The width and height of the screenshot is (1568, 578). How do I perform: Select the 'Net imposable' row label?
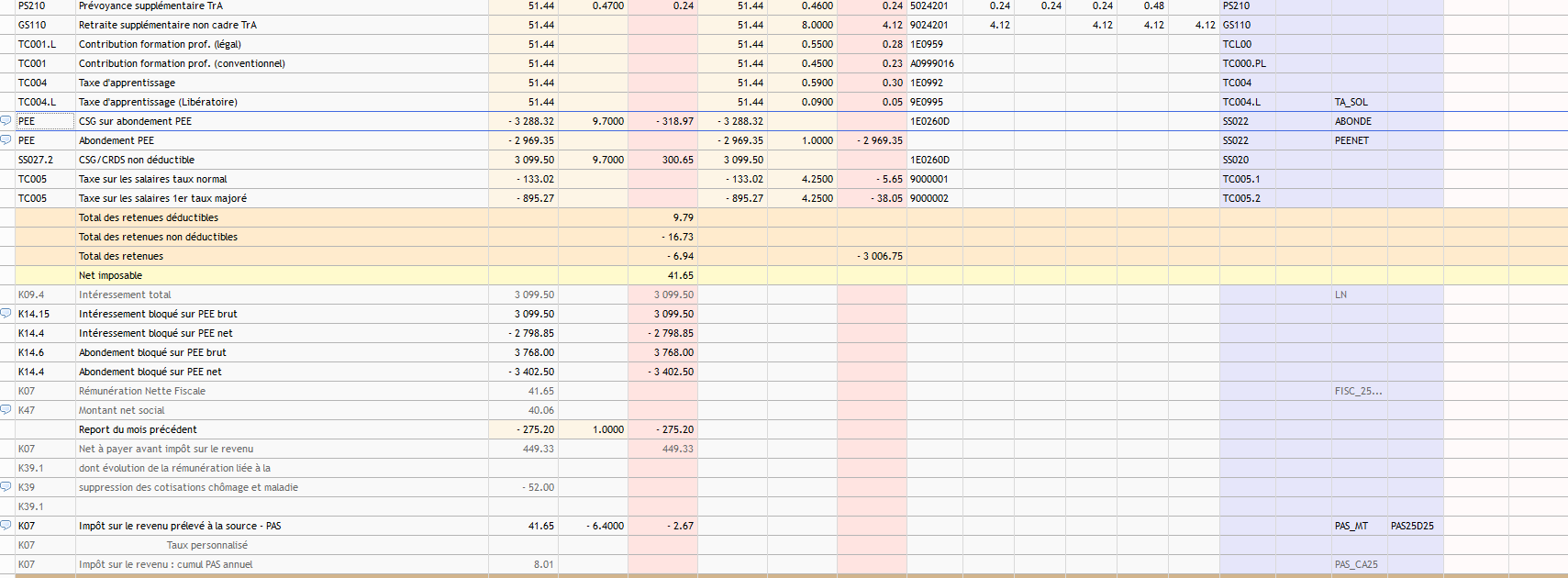(x=110, y=275)
